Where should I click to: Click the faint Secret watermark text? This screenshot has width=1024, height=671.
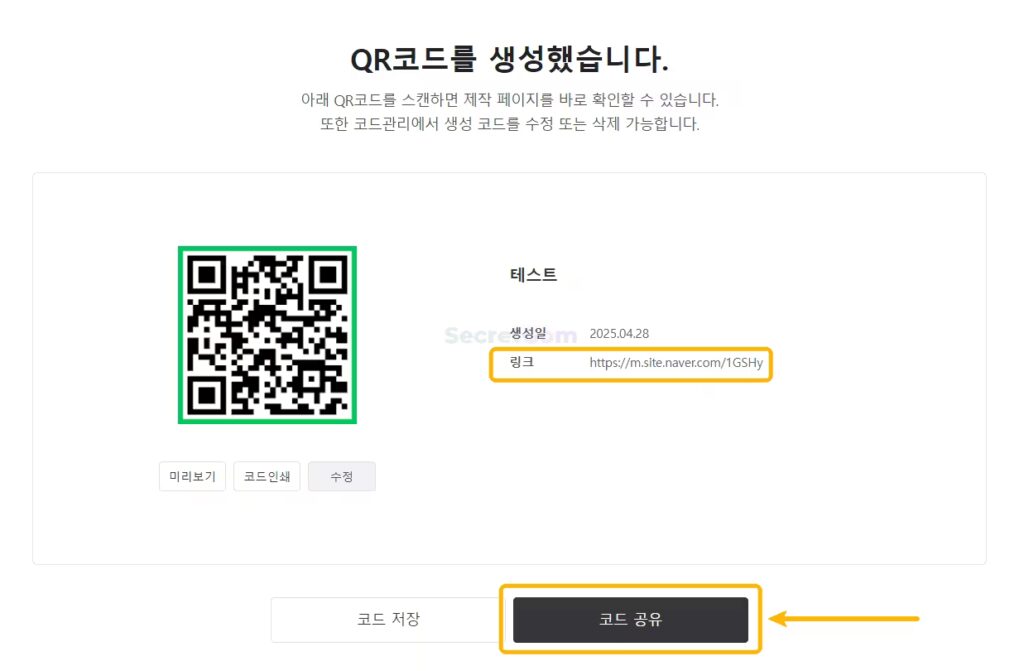tap(511, 336)
